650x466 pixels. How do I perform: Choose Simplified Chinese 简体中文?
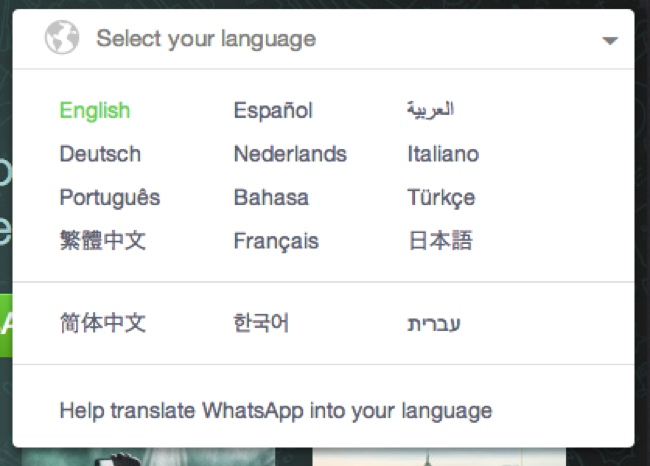coord(103,323)
